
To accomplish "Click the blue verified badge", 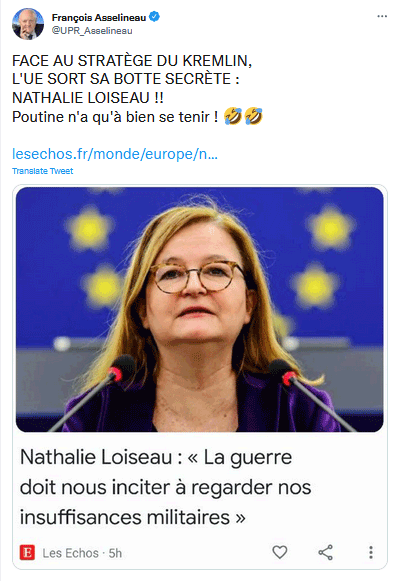I will (x=154, y=17).
